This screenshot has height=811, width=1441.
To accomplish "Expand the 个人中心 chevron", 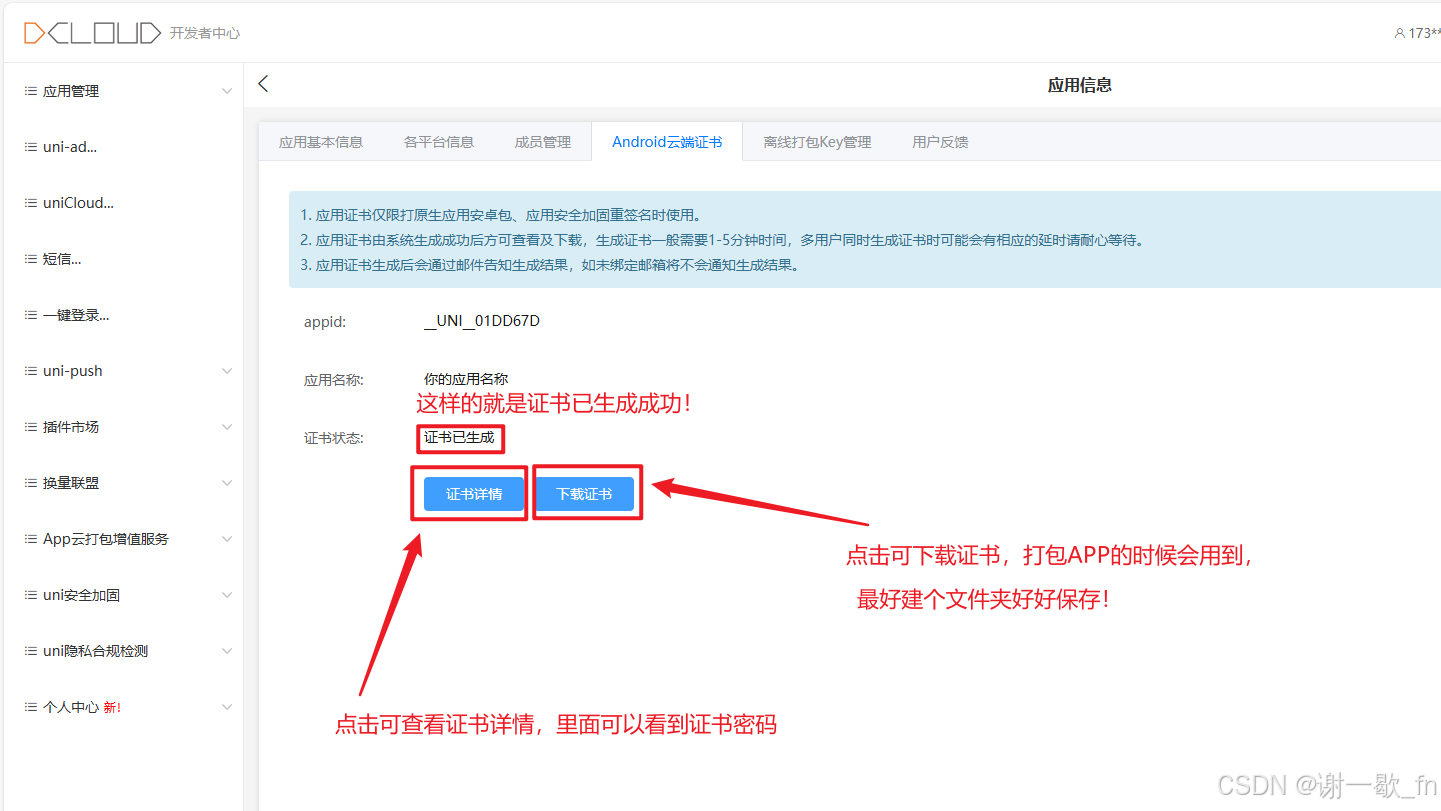I will tap(227, 707).
